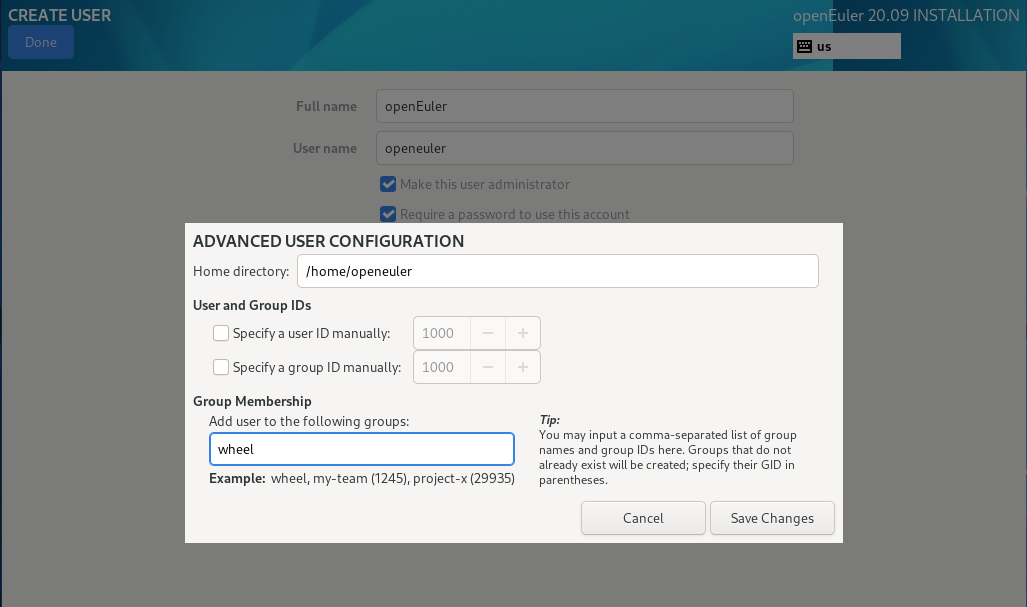Enable "Specify a user ID manually"
This screenshot has height=607, width=1027.
pos(221,333)
